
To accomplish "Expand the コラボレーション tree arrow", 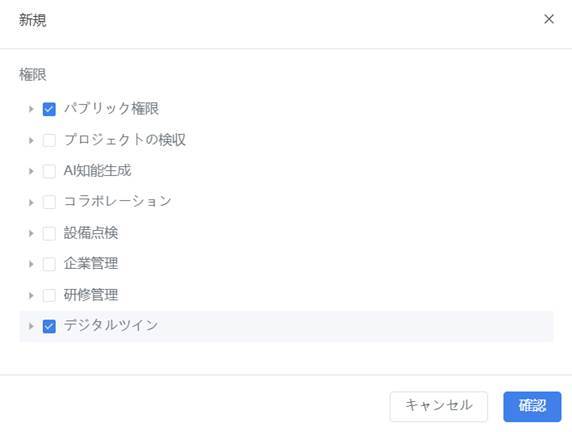I will (31, 202).
